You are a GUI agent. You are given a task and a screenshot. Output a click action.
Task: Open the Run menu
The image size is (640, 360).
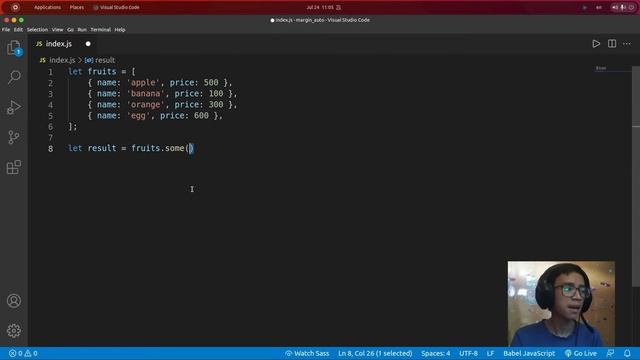[82, 30]
